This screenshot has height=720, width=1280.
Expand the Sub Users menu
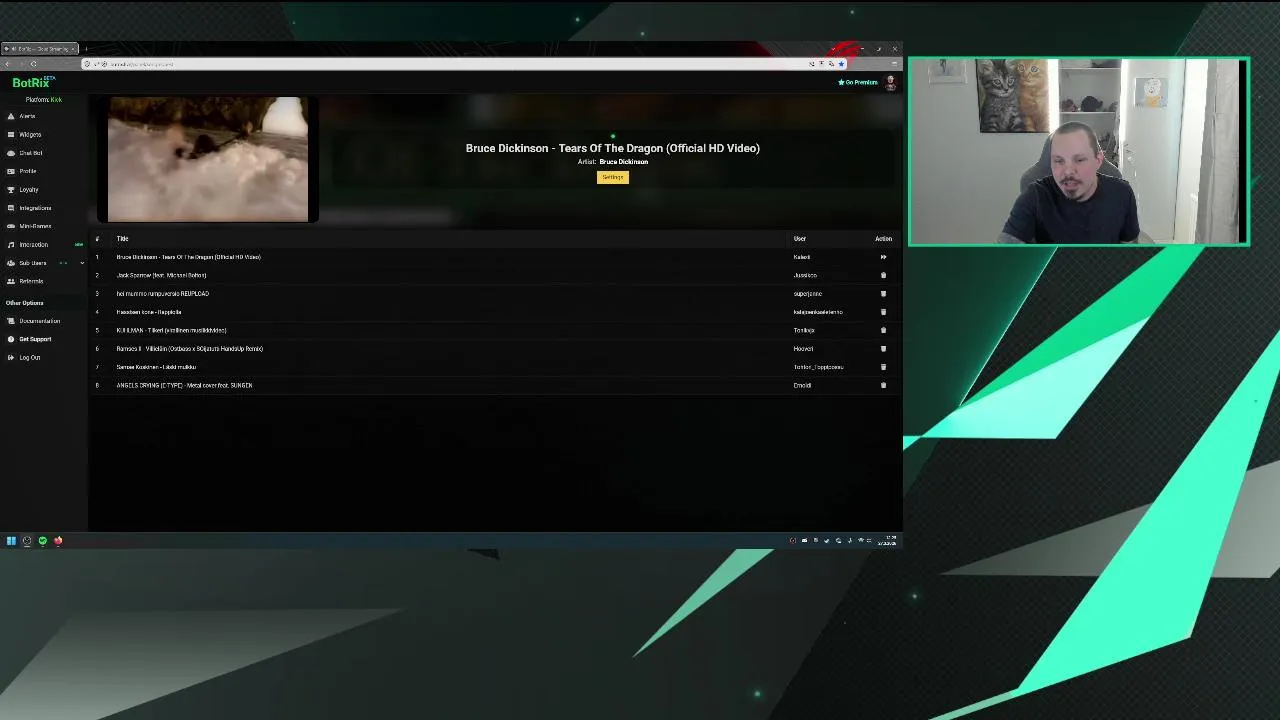44,263
